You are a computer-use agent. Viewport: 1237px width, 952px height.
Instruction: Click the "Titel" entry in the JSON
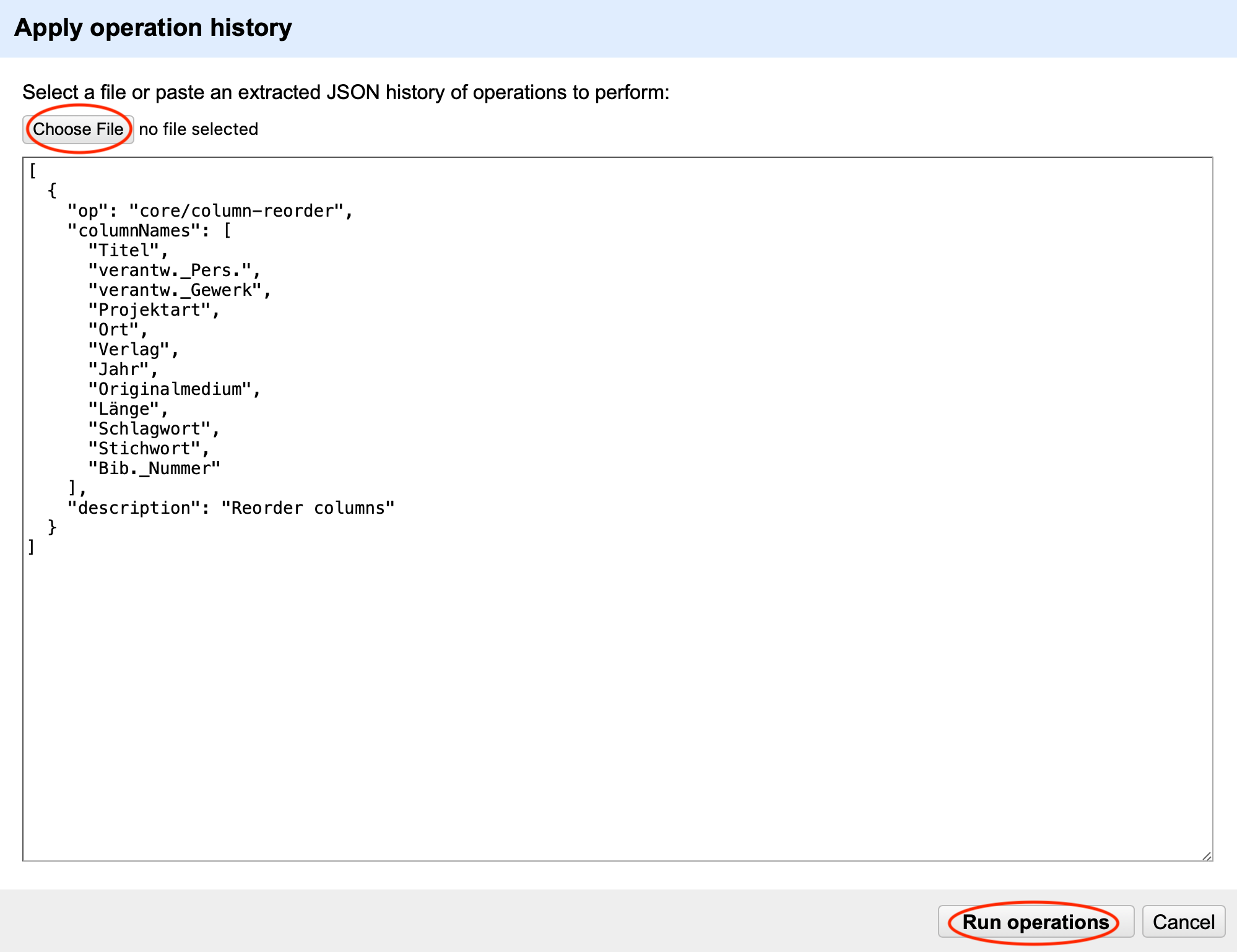point(124,251)
